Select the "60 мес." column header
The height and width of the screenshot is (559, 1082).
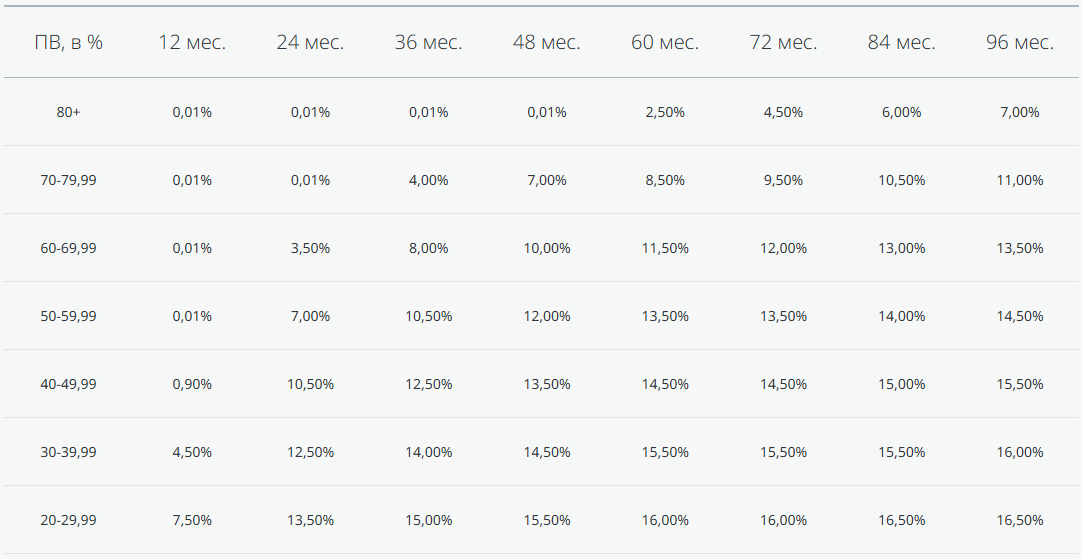665,43
